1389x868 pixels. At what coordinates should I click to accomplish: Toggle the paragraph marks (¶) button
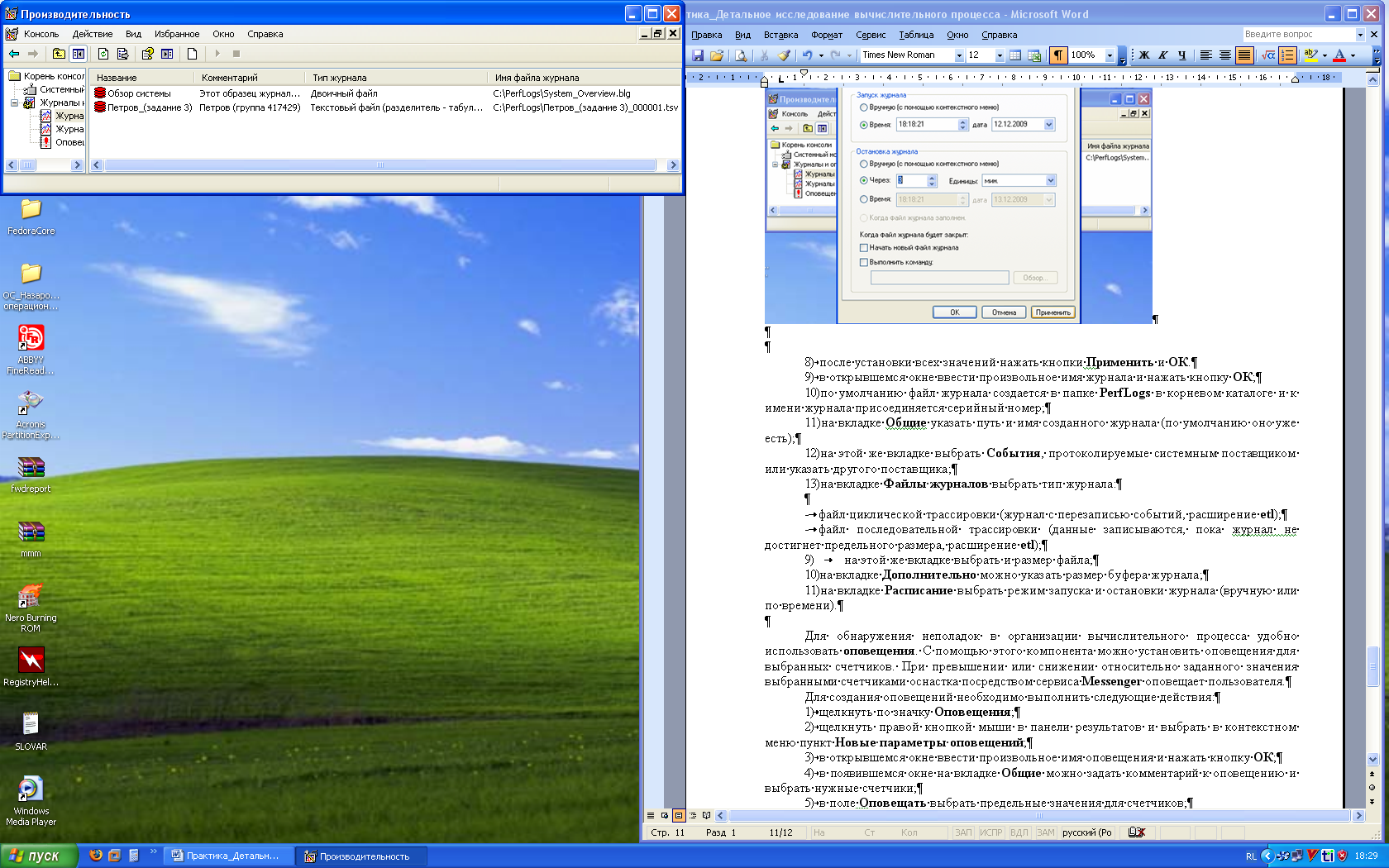tap(1057, 55)
